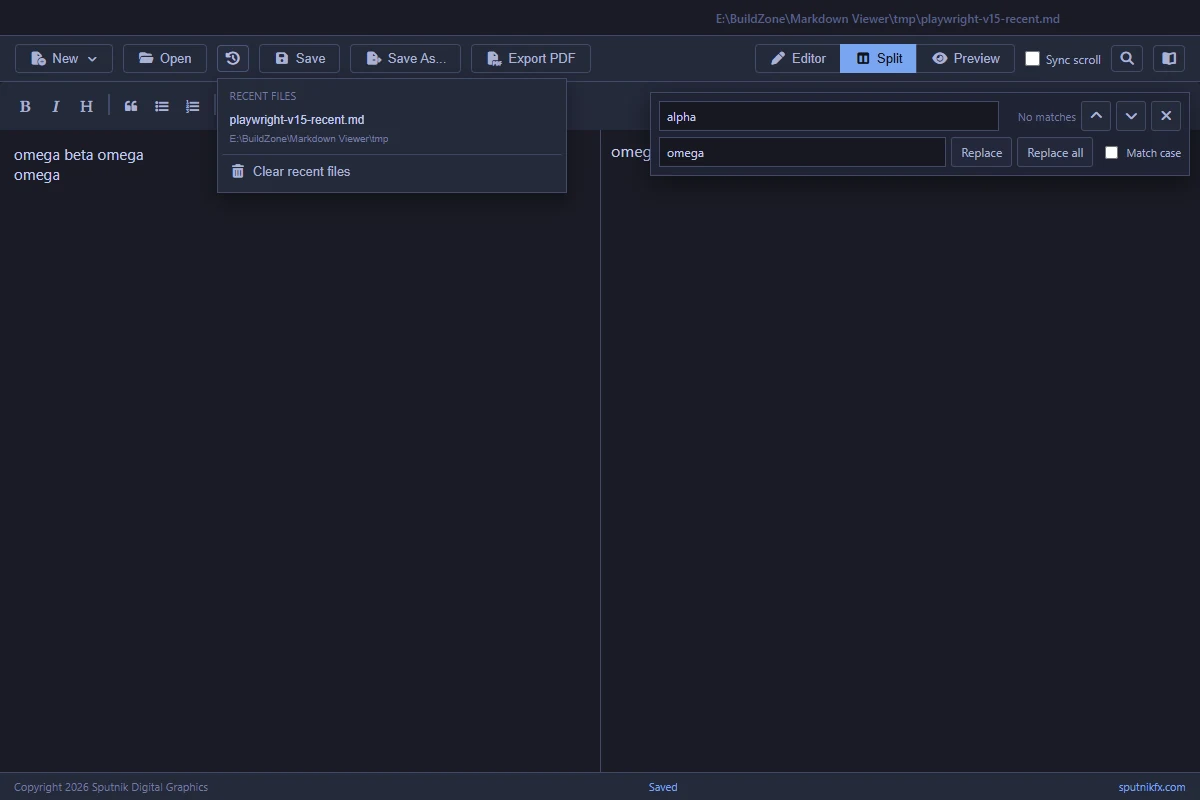
Task: Enable Sync scroll checkbox
Action: tap(1033, 59)
